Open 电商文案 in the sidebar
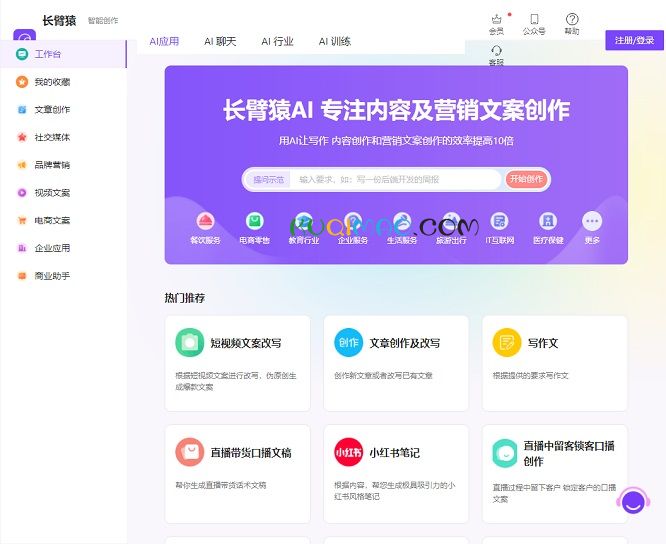This screenshot has width=666, height=544. click(x=63, y=220)
